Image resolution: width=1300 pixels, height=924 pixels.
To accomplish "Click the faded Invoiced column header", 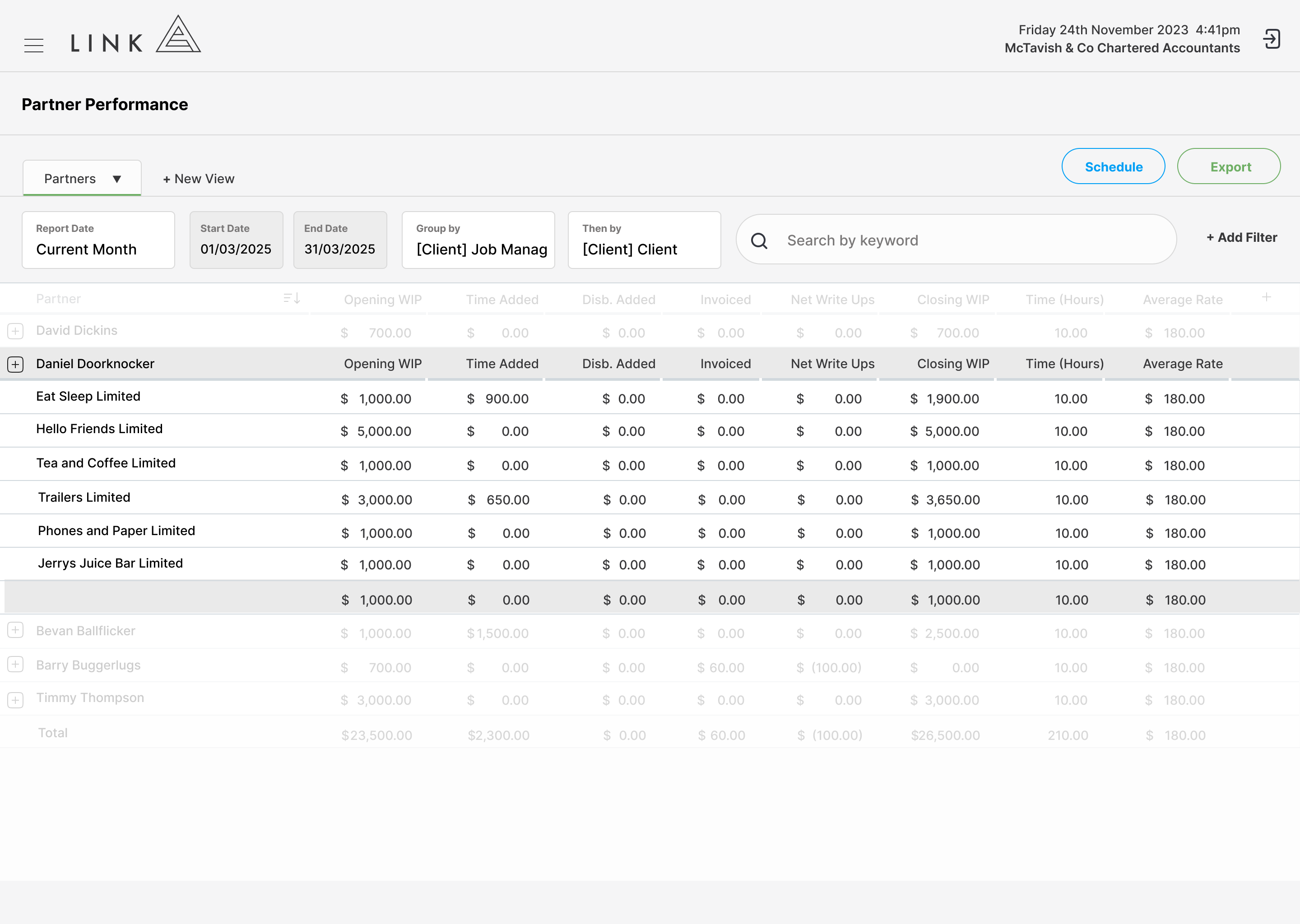I will pos(725,299).
